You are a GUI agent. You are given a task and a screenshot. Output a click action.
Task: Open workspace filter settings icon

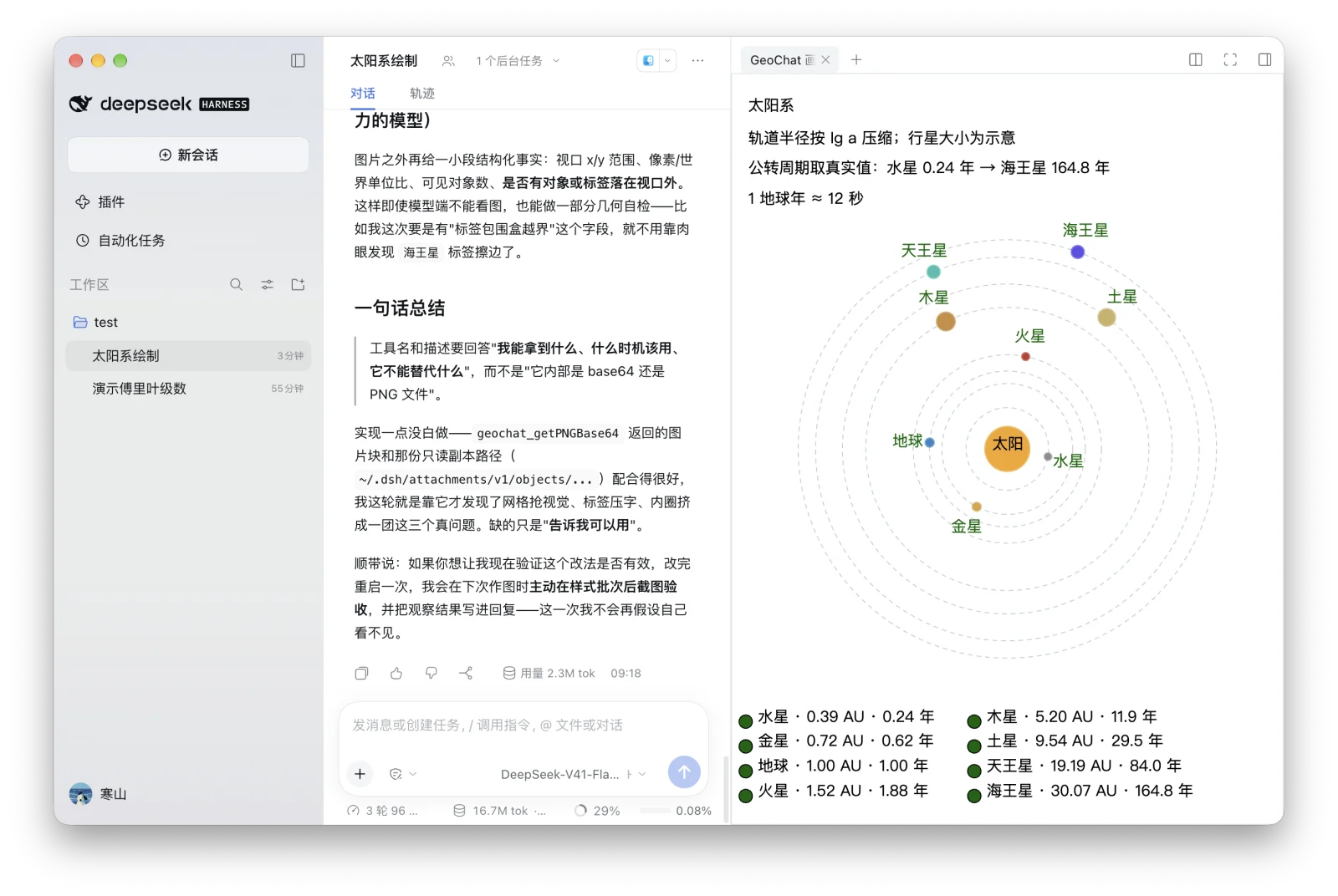coord(267,284)
